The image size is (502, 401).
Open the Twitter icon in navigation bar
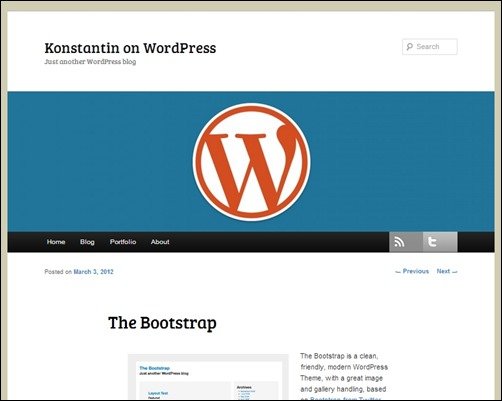pyautogui.click(x=440, y=242)
